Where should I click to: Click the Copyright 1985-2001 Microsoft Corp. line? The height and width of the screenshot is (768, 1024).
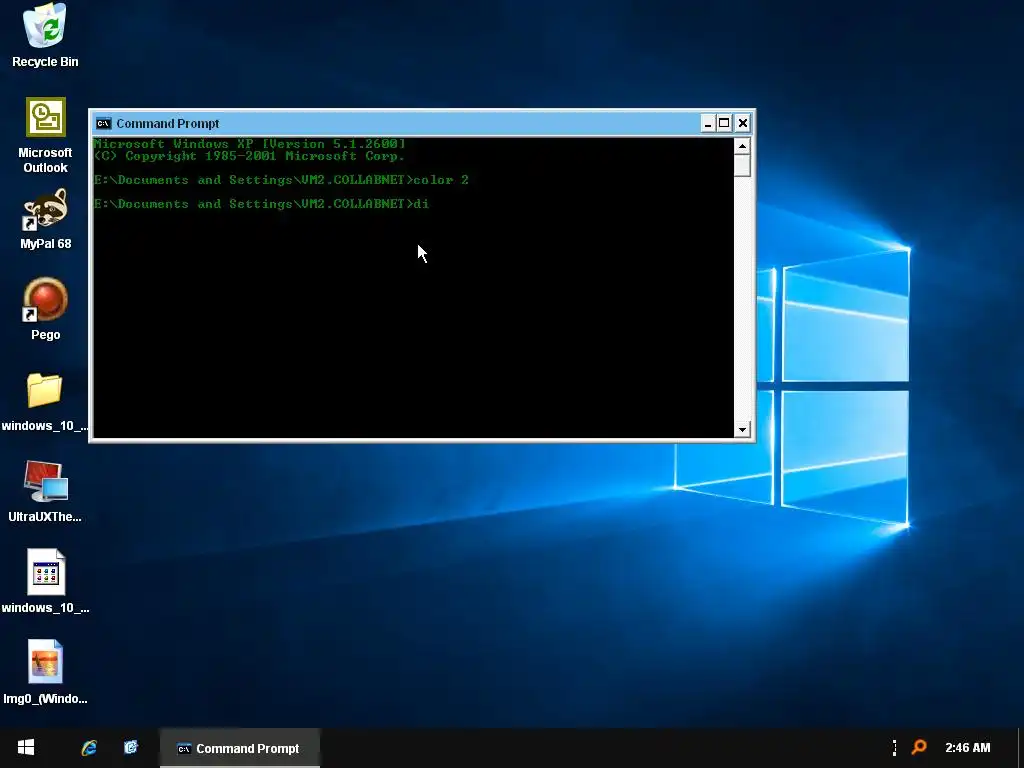(x=249, y=156)
